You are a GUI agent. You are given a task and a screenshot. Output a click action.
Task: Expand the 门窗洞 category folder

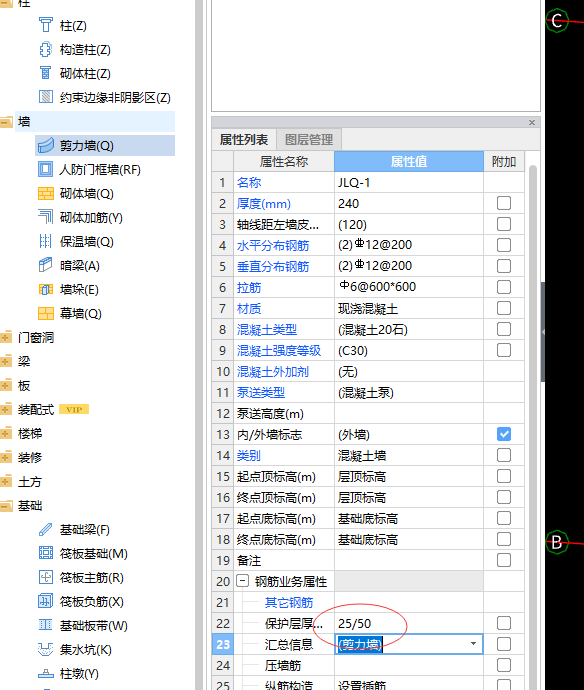coord(6,338)
